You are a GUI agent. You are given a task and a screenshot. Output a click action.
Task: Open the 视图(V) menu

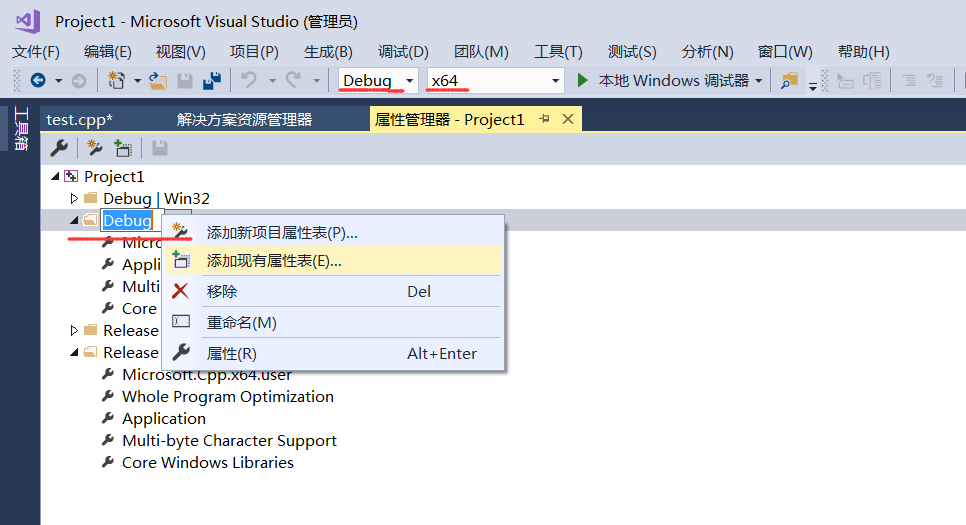(181, 52)
